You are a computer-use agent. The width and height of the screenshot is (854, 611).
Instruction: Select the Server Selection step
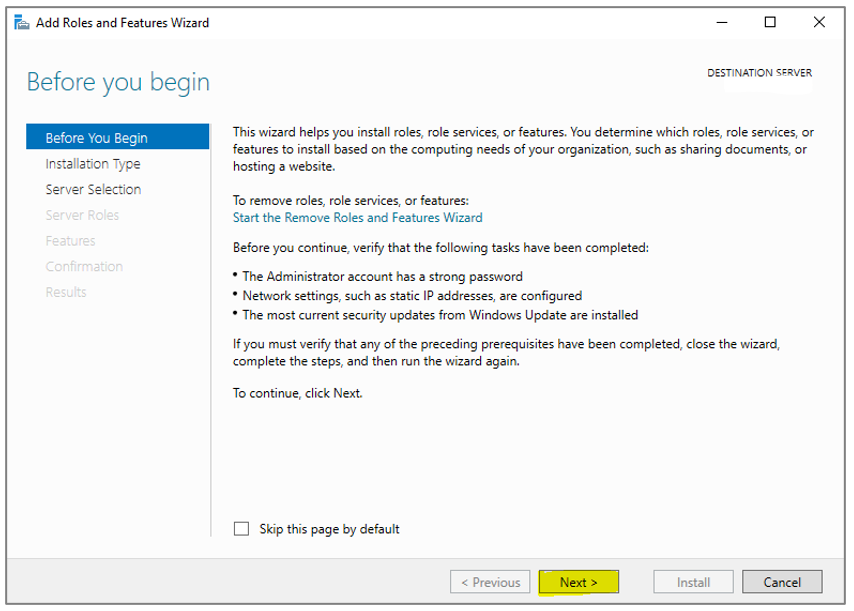(93, 189)
